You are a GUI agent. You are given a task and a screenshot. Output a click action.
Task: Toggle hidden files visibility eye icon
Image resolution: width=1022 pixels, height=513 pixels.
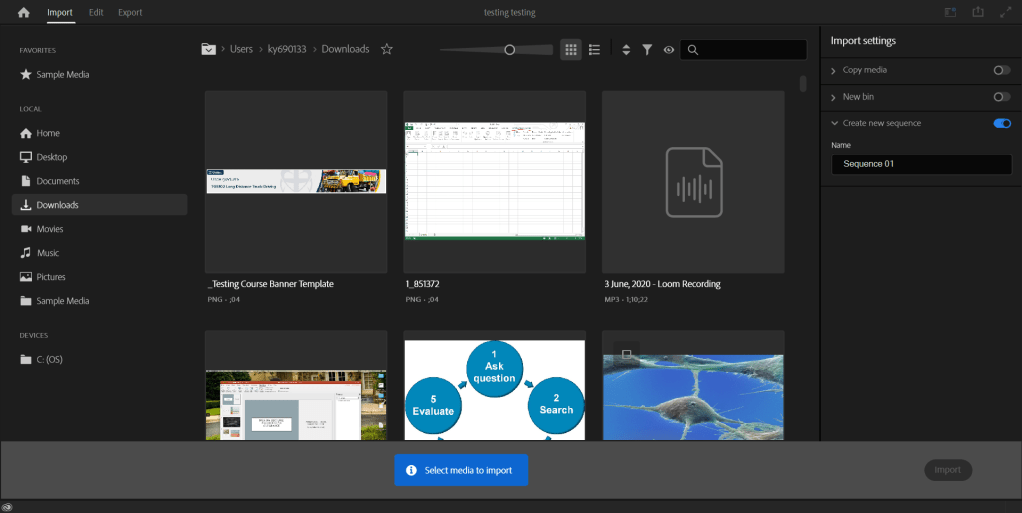coord(669,49)
